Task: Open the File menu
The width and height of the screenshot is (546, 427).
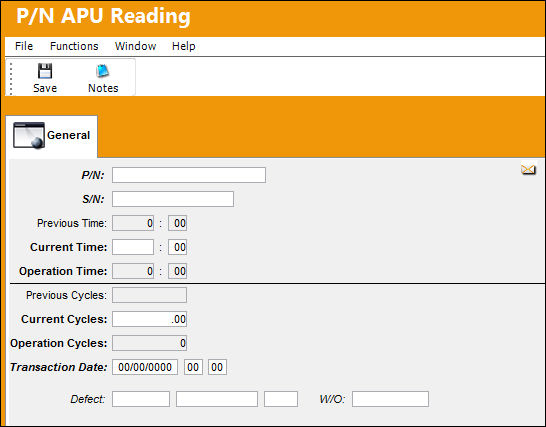Action: click(x=24, y=46)
